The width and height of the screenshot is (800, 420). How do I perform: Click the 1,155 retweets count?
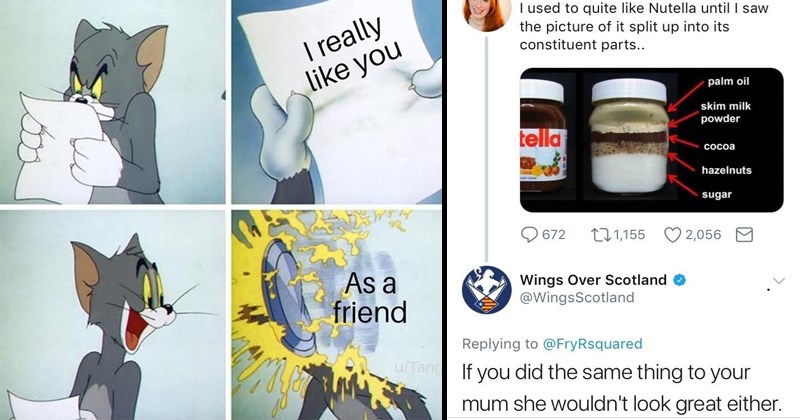pos(629,235)
